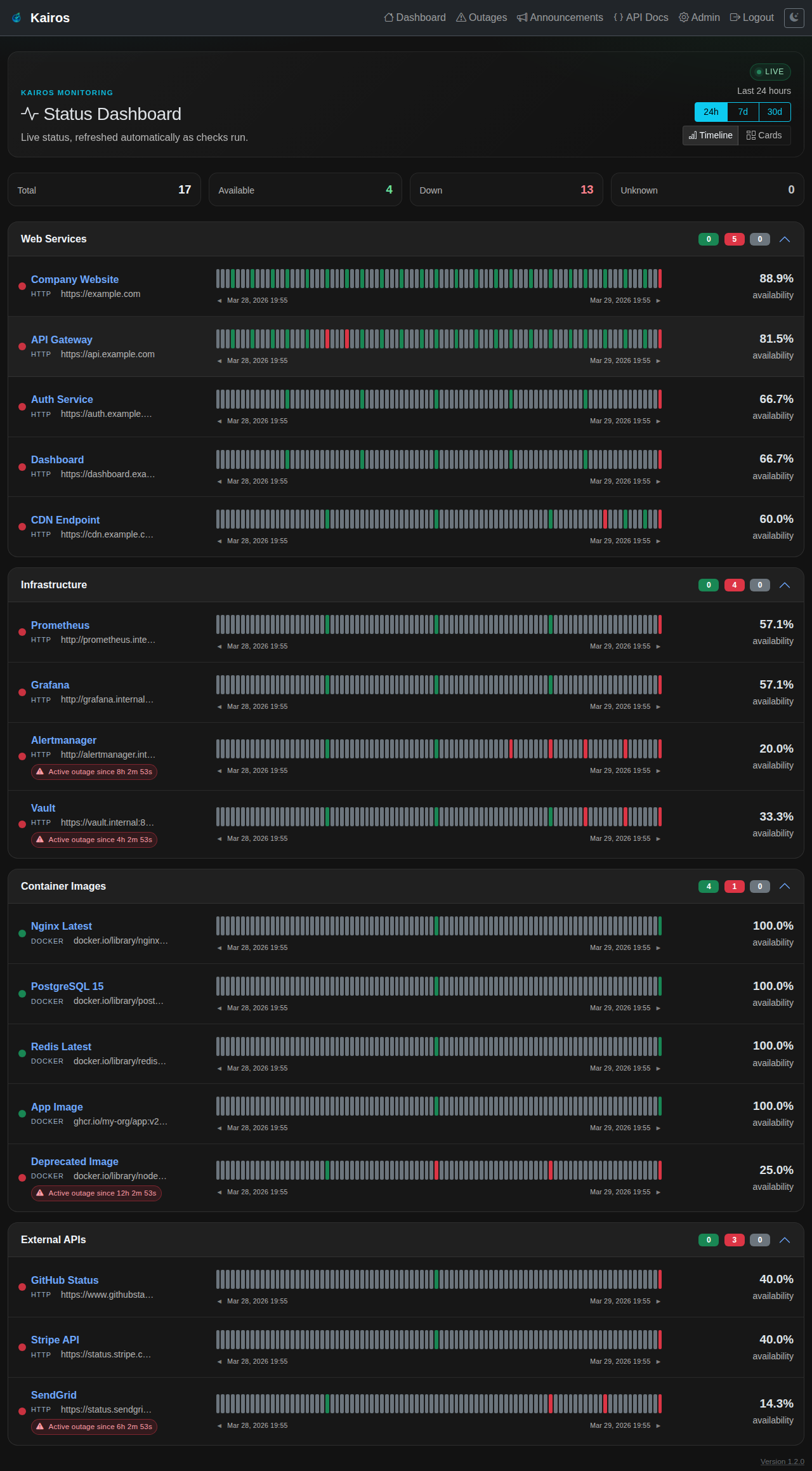Click Alertmanager active outage badge
The height and width of the screenshot is (1471, 812).
coord(94,772)
